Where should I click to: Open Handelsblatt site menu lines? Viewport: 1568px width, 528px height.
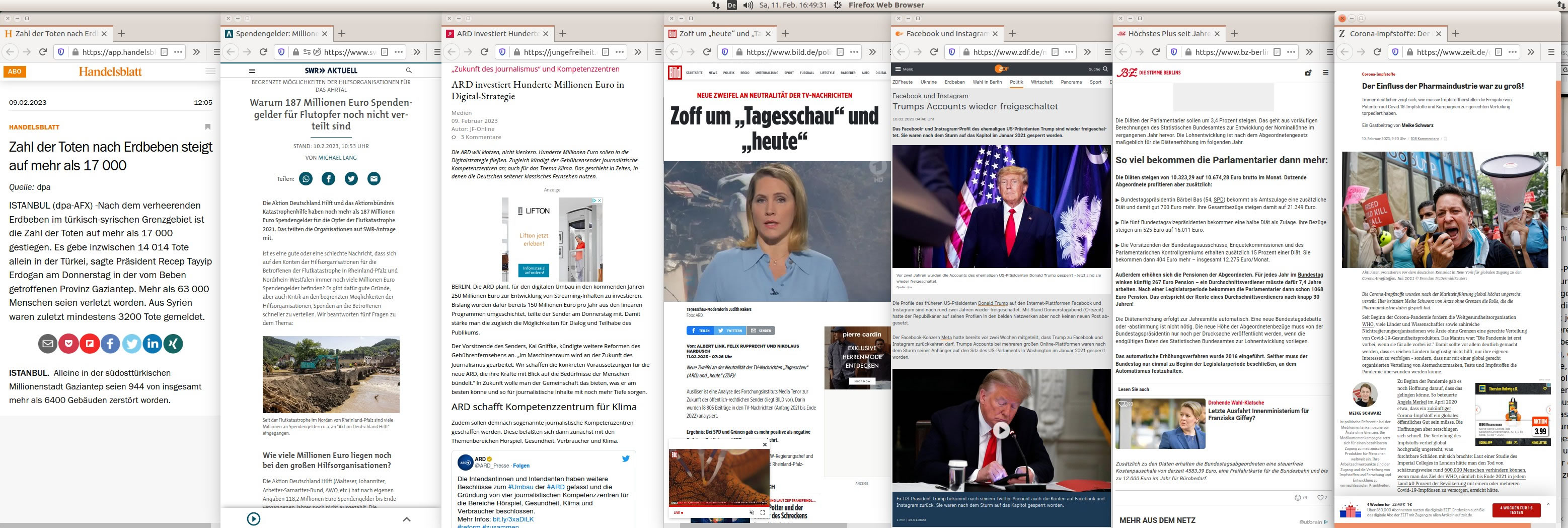210,71
